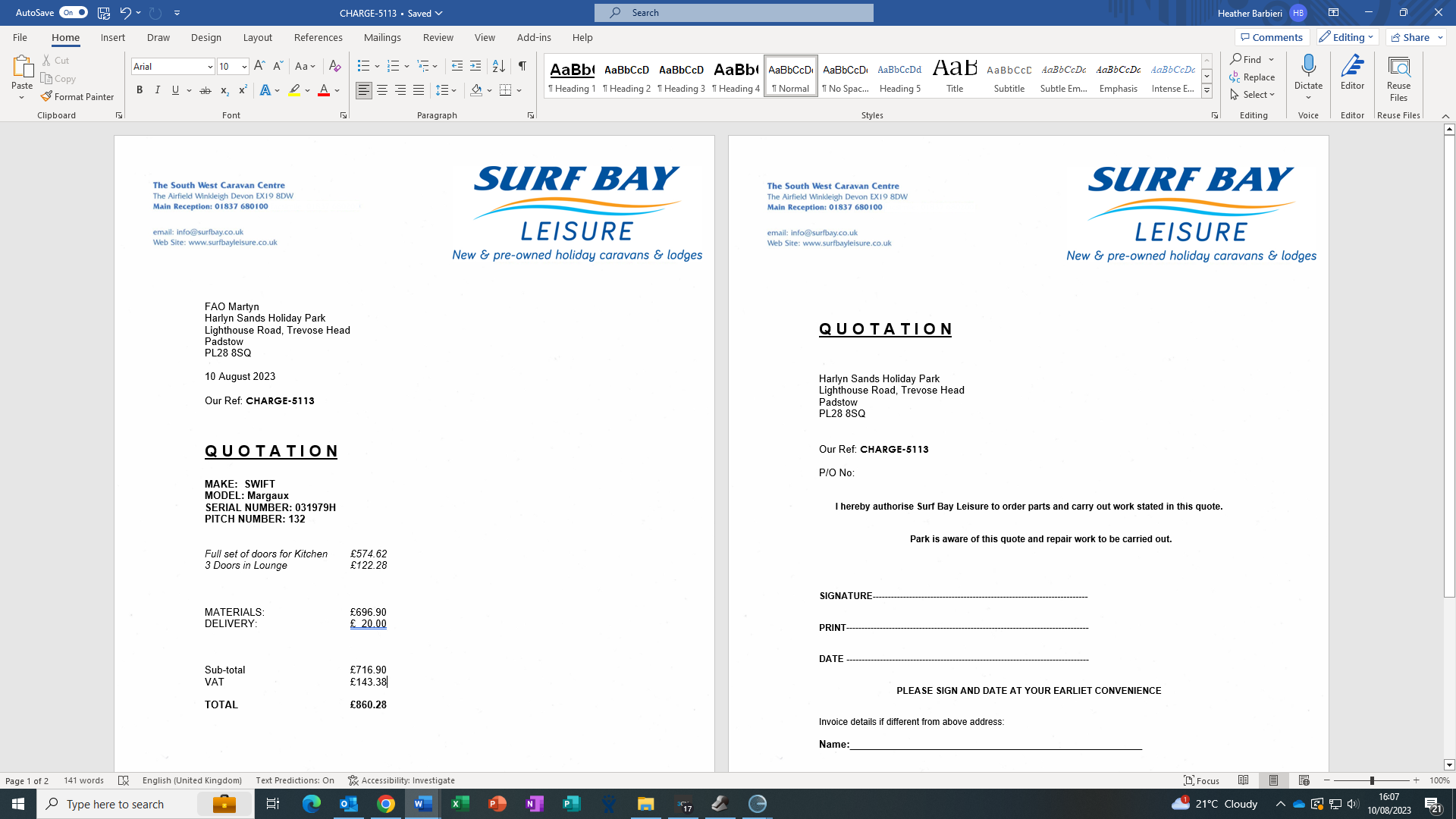Viewport: 1456px width, 819px height.
Task: Show paragraph marks with pilcrow icon
Action: (x=522, y=66)
